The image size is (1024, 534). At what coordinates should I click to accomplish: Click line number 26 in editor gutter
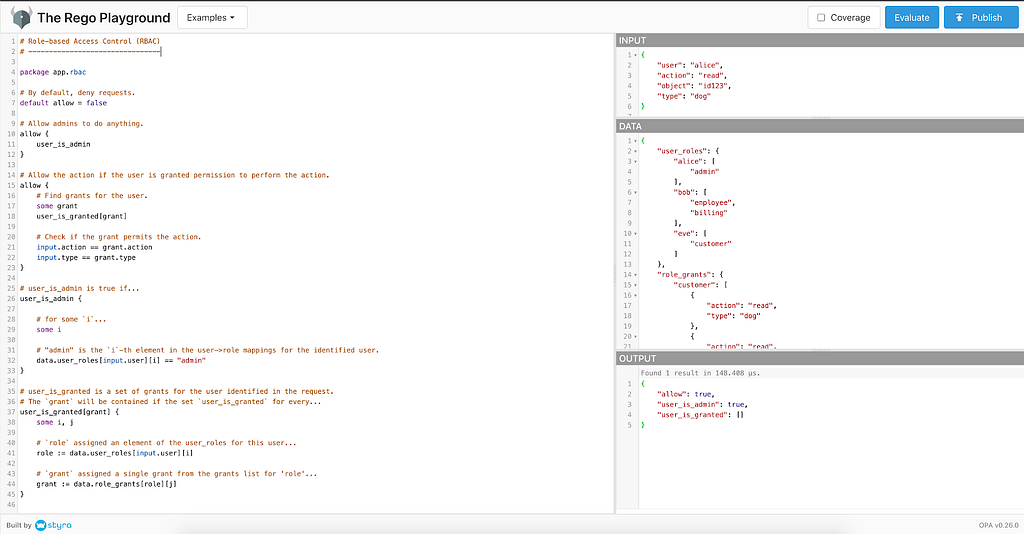click(x=11, y=298)
